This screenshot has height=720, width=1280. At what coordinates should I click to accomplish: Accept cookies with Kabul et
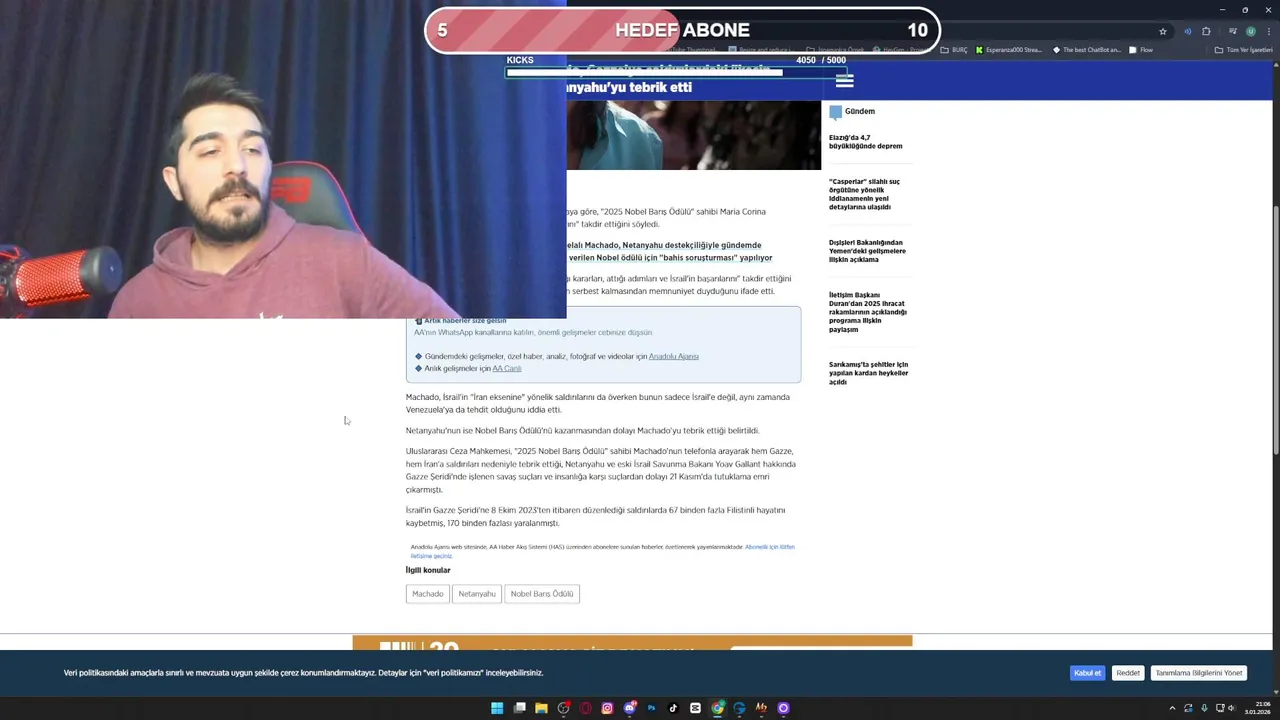(x=1087, y=673)
